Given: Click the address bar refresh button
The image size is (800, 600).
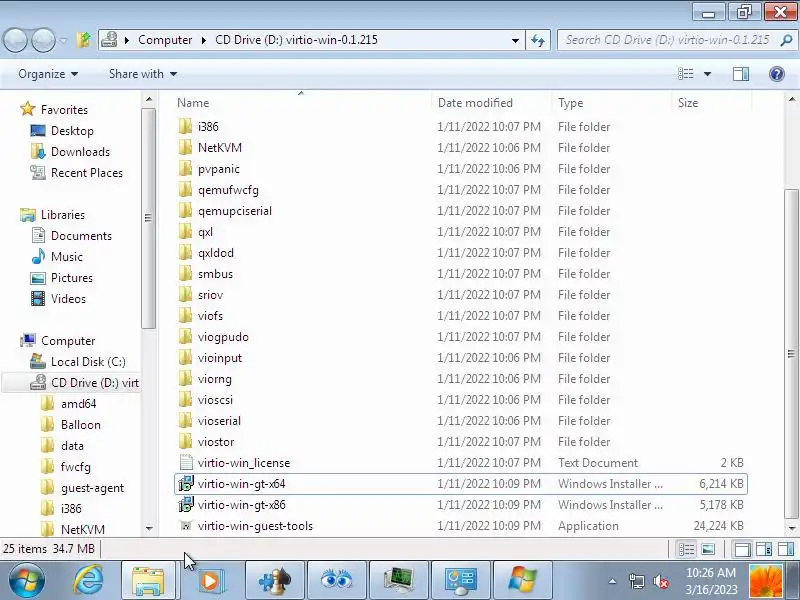Looking at the screenshot, I should [538, 40].
